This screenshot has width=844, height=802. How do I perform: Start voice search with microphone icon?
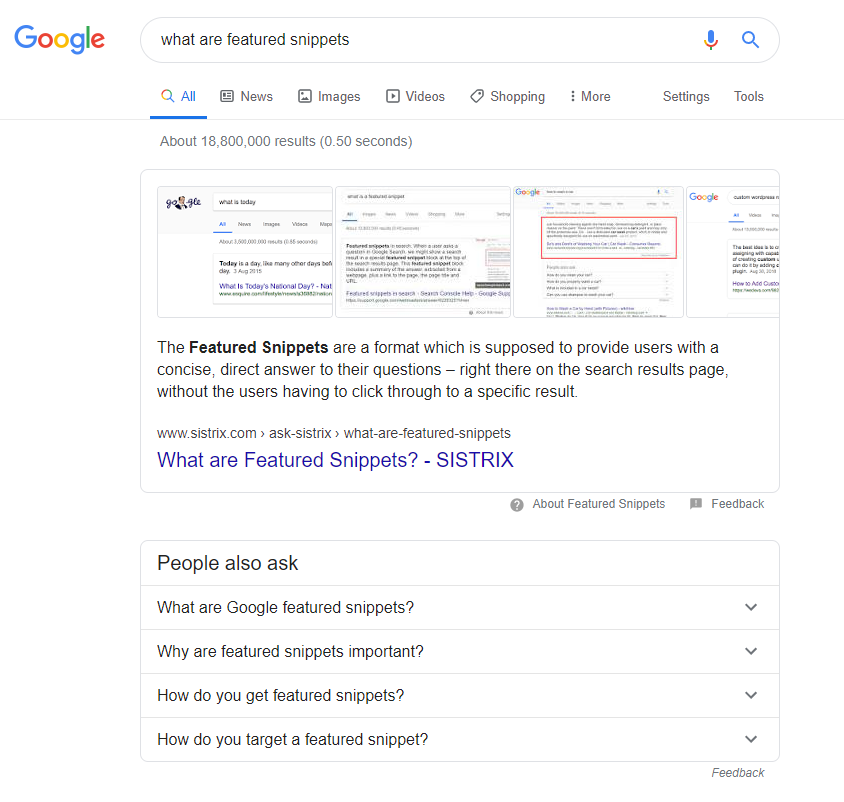711,40
